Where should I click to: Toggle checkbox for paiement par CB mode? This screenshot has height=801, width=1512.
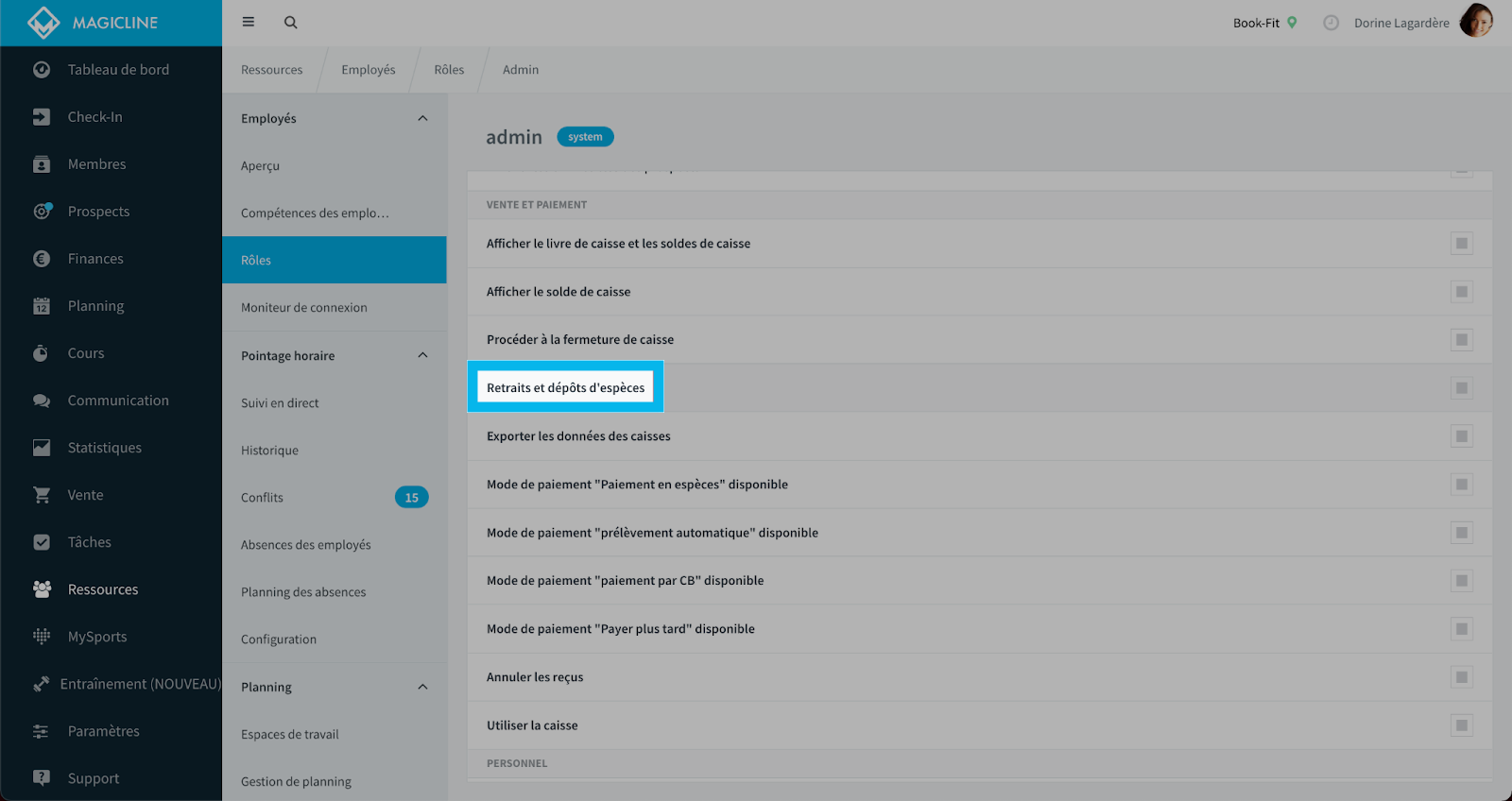[x=1462, y=581]
